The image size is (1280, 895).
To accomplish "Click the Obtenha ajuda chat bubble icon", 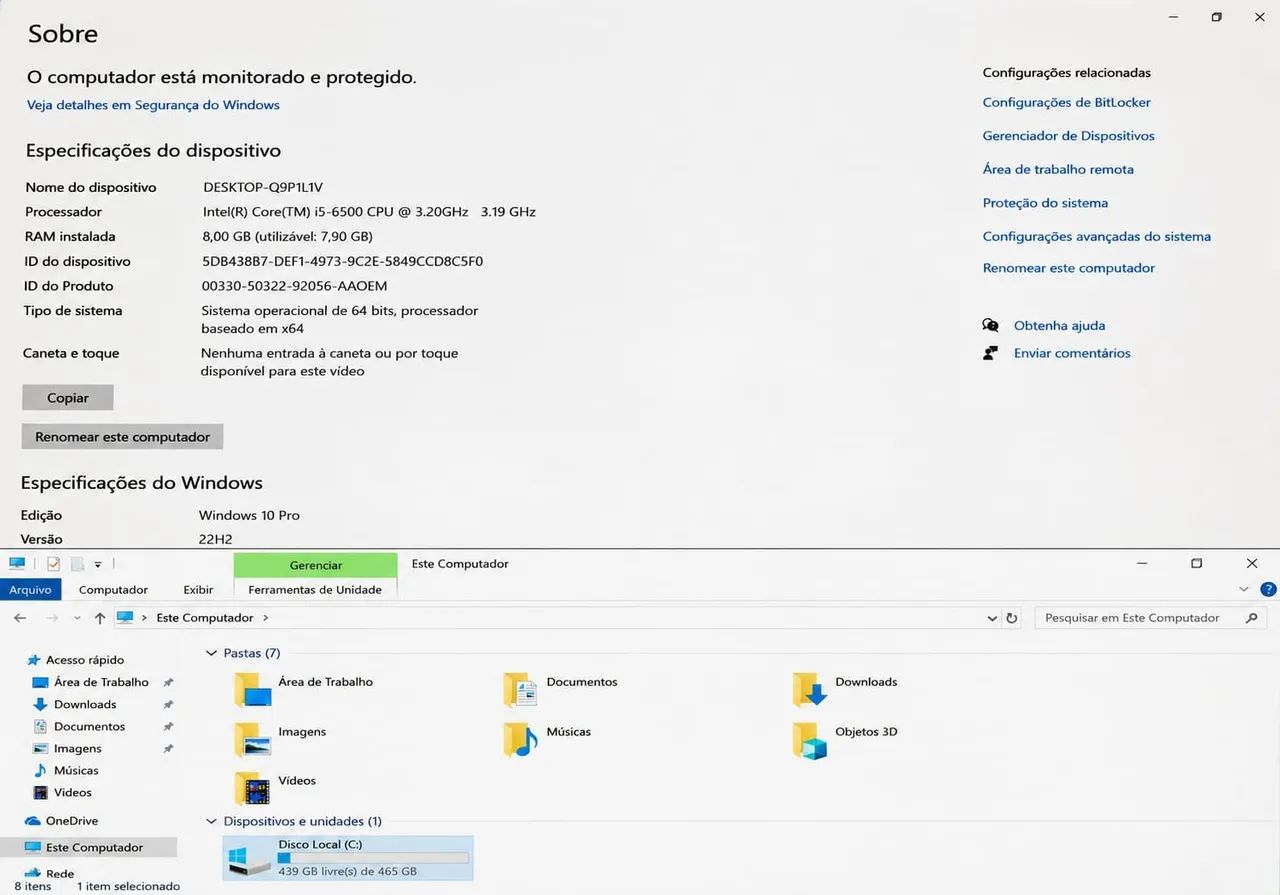I will point(990,325).
